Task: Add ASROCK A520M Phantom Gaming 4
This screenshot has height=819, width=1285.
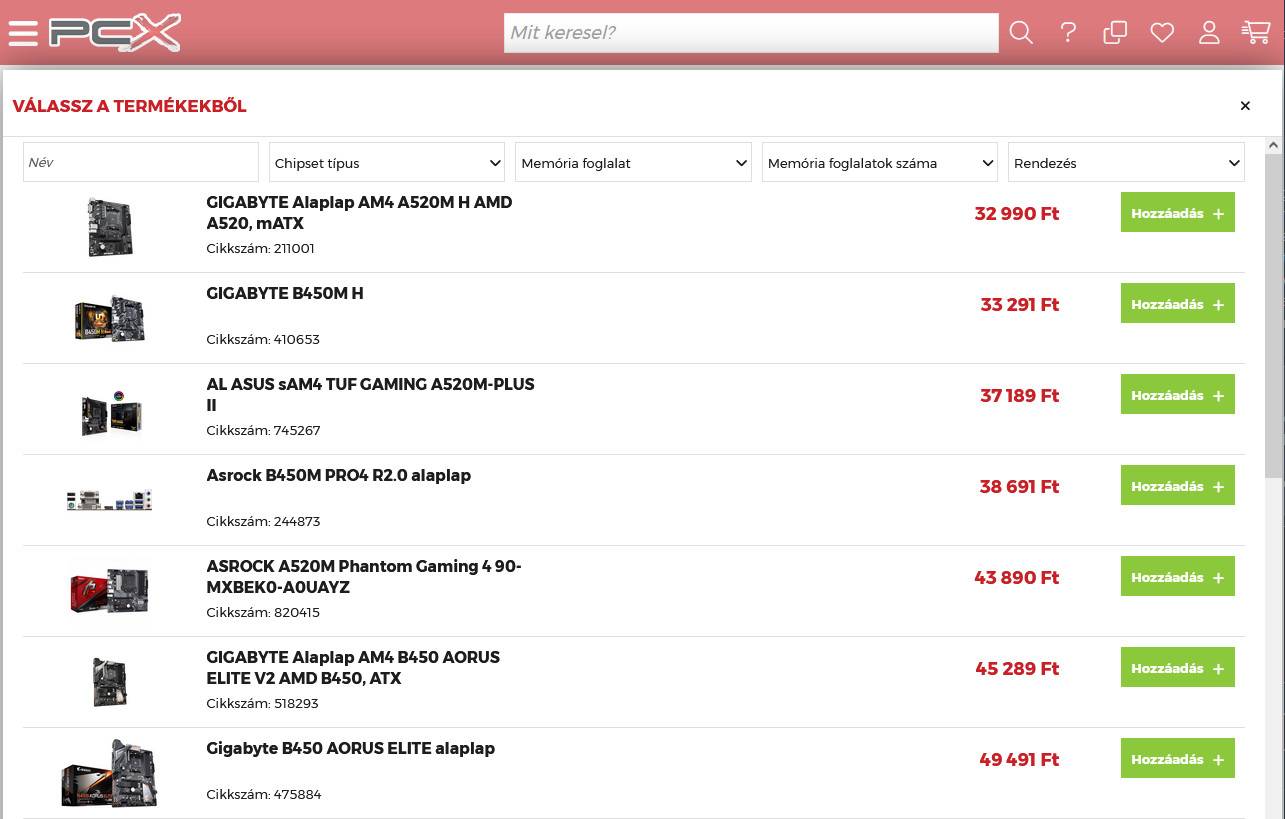Action: [x=1177, y=577]
